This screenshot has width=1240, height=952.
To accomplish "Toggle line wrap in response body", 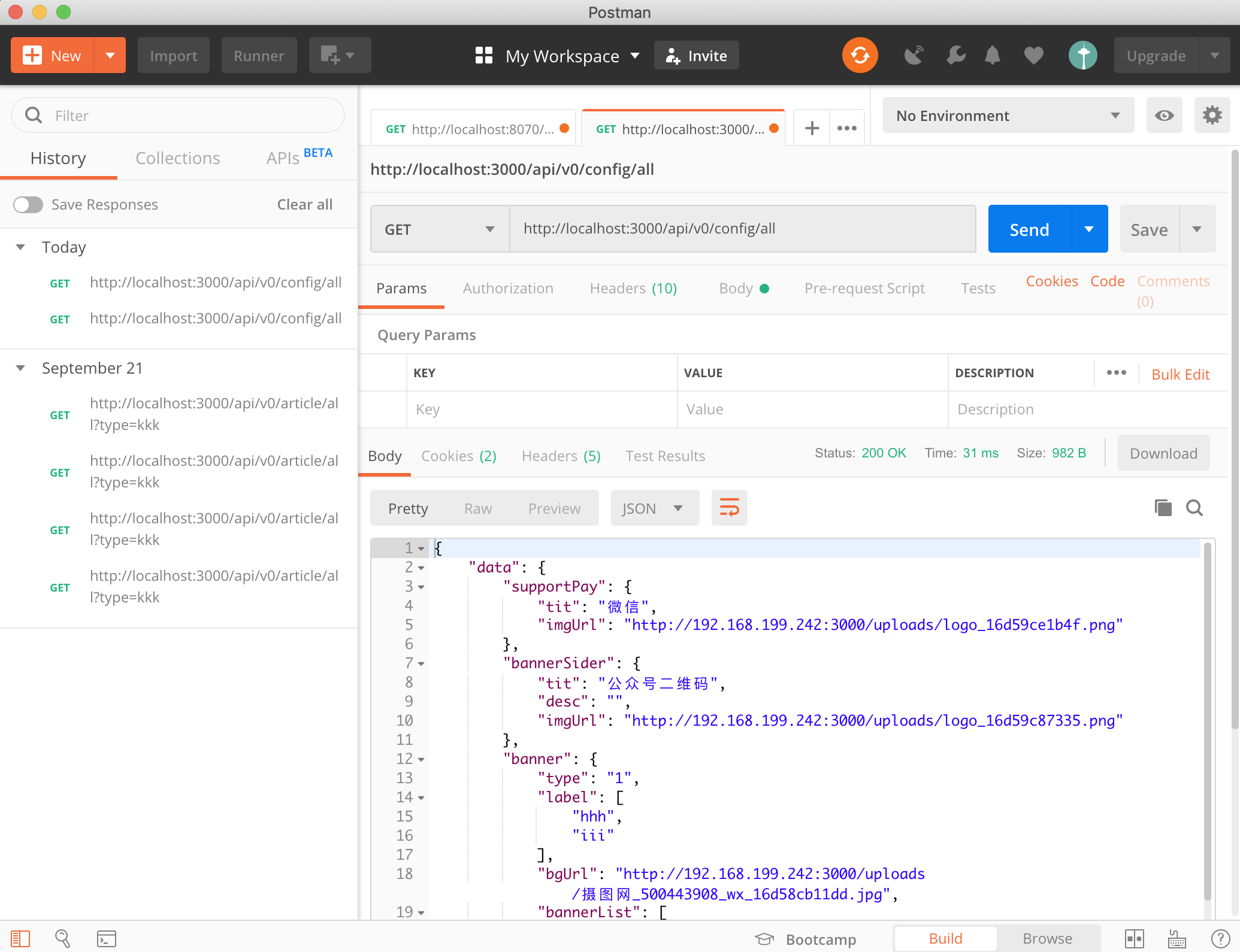I will tap(729, 508).
